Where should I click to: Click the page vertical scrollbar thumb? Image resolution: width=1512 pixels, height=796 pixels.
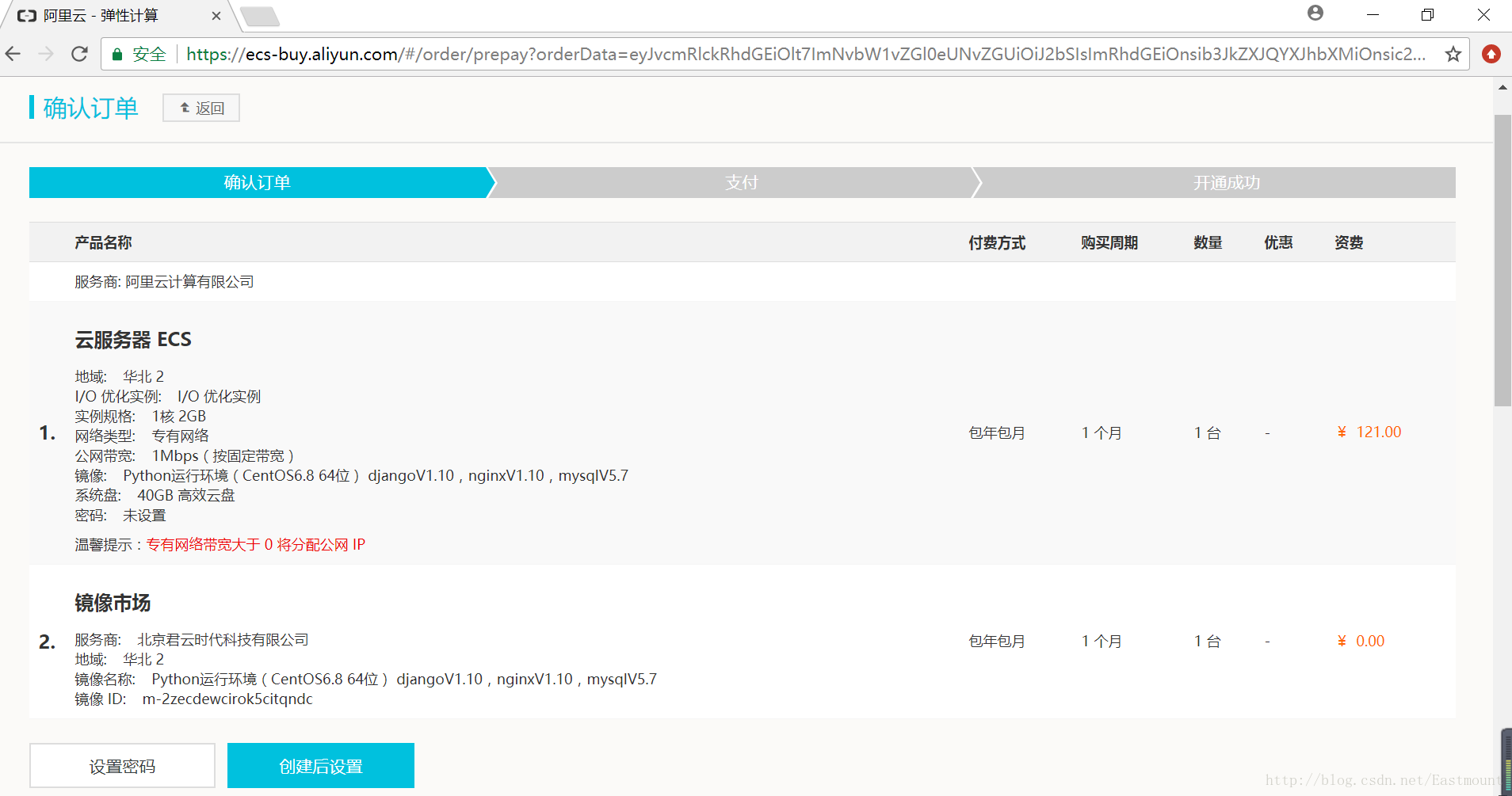pyautogui.click(x=1502, y=261)
